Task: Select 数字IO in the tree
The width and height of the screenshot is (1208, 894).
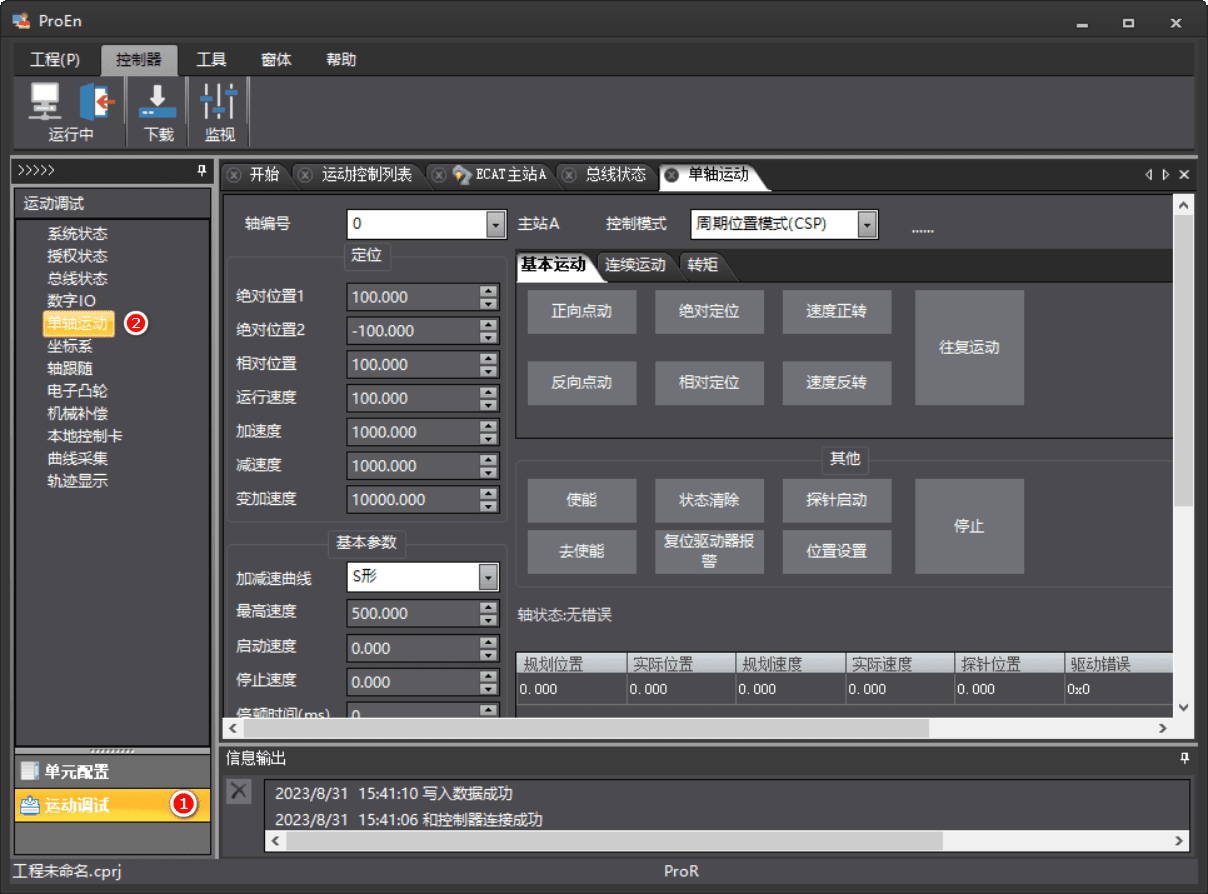Action: (x=71, y=301)
